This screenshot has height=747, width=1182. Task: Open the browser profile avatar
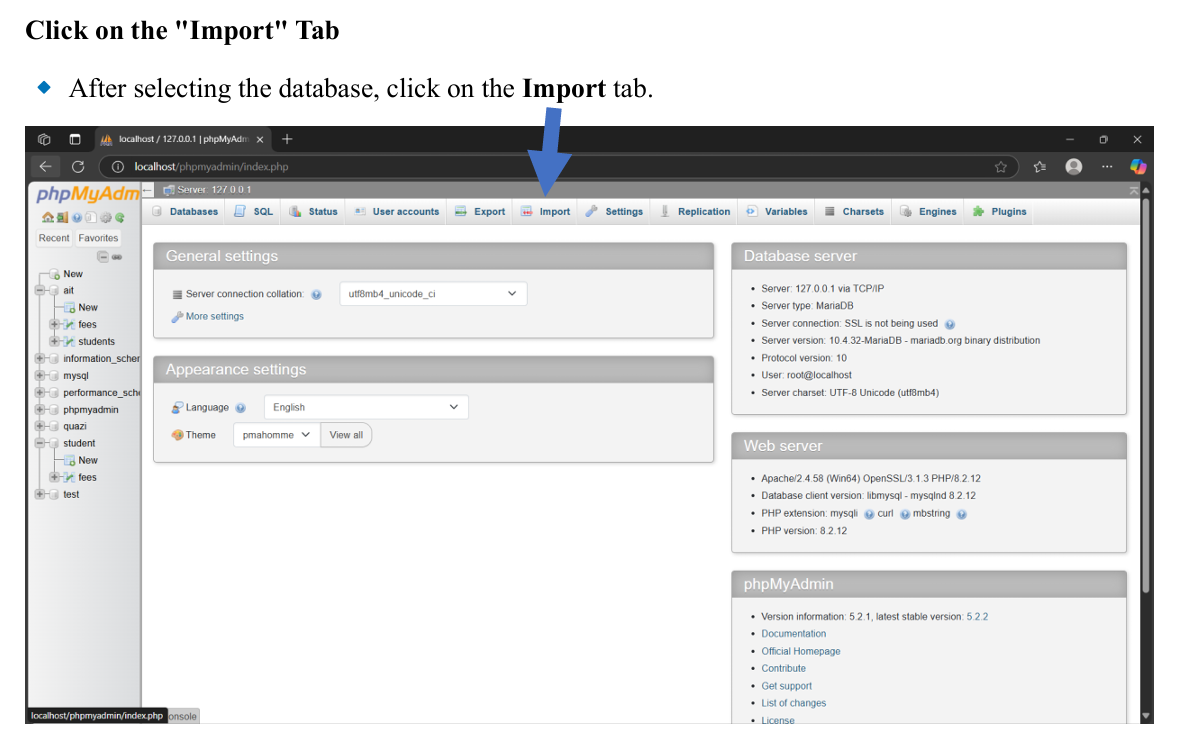click(1073, 167)
